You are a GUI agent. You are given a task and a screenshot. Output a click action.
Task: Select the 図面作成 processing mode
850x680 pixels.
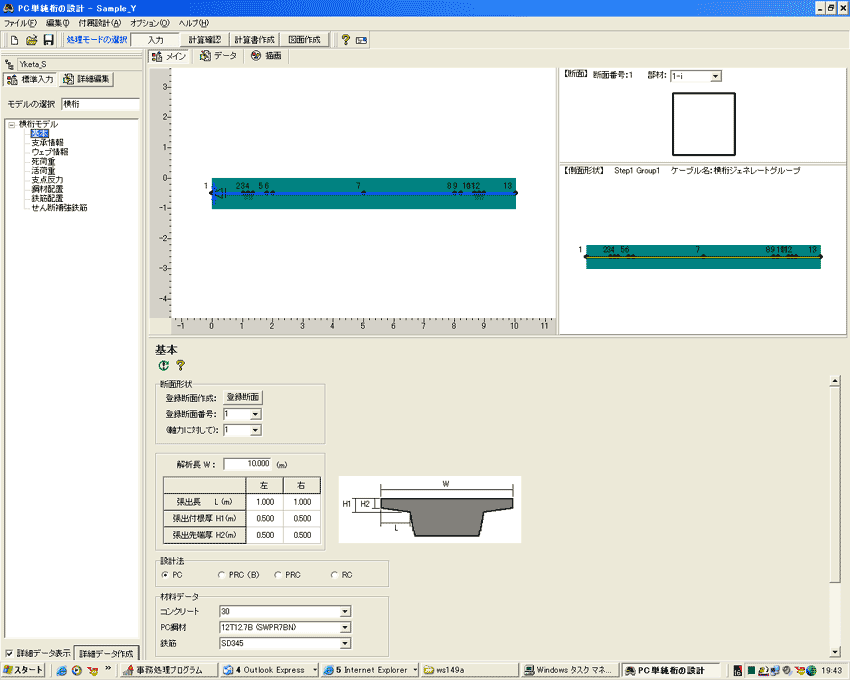305,40
